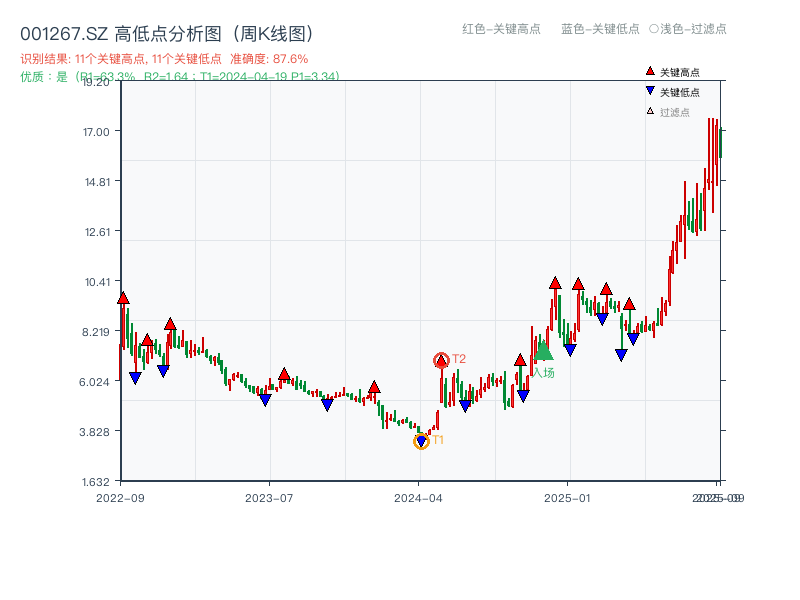Click the earliest red high marker at 2022-09
This screenshot has height=600, width=800.
click(x=123, y=298)
